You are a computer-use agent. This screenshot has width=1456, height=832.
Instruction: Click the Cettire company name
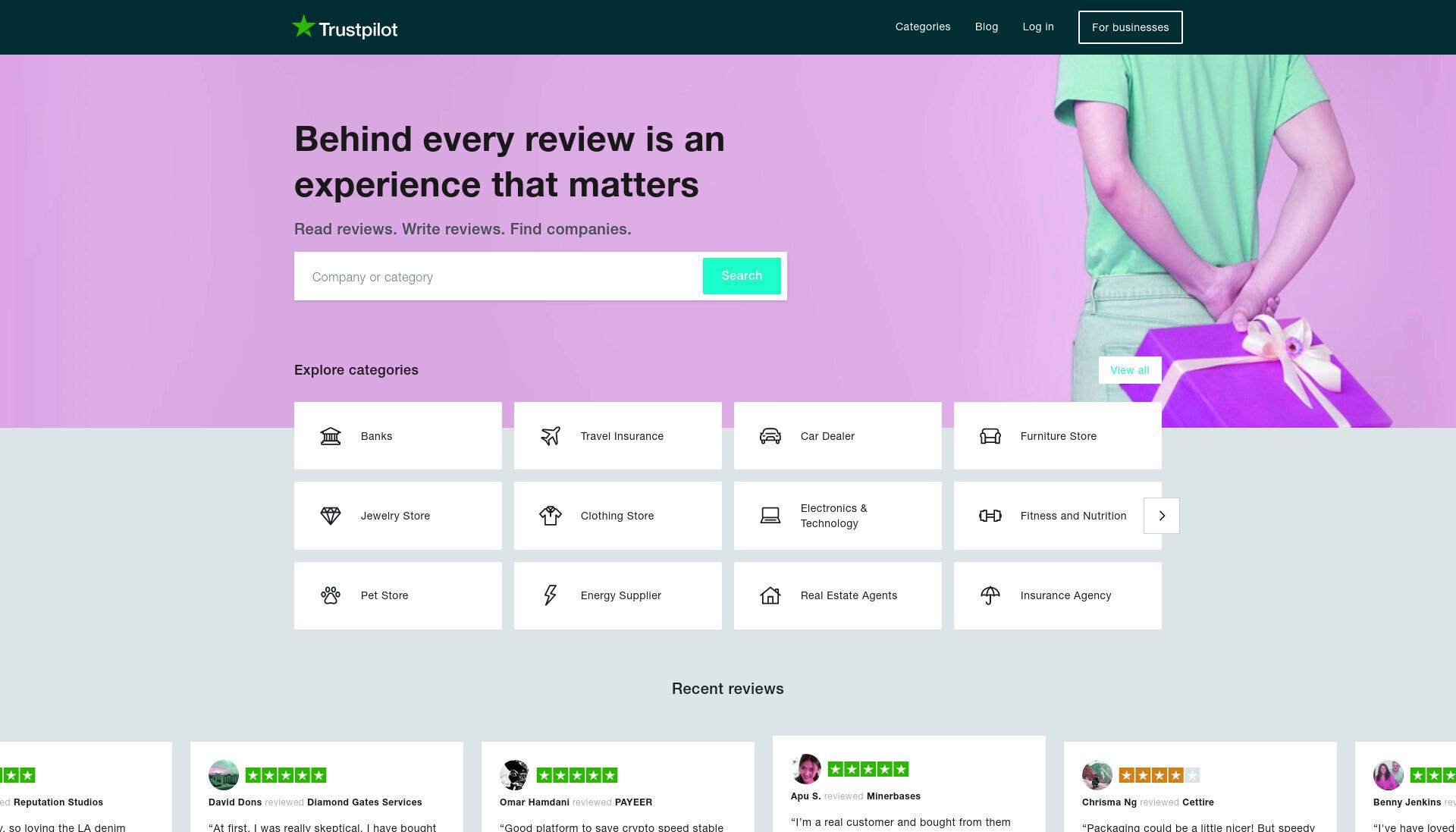point(1198,802)
